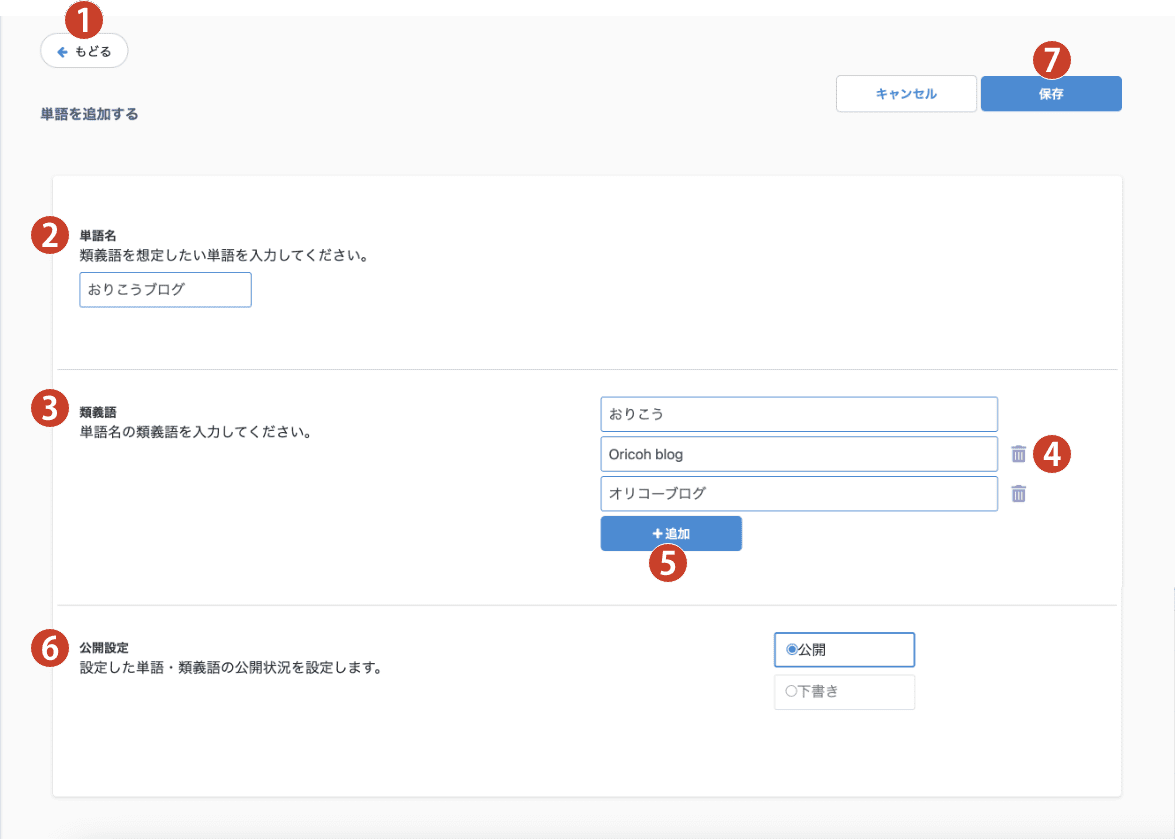Click red number 6 badge beside 公開設定
This screenshot has height=839, width=1175.
tap(48, 648)
